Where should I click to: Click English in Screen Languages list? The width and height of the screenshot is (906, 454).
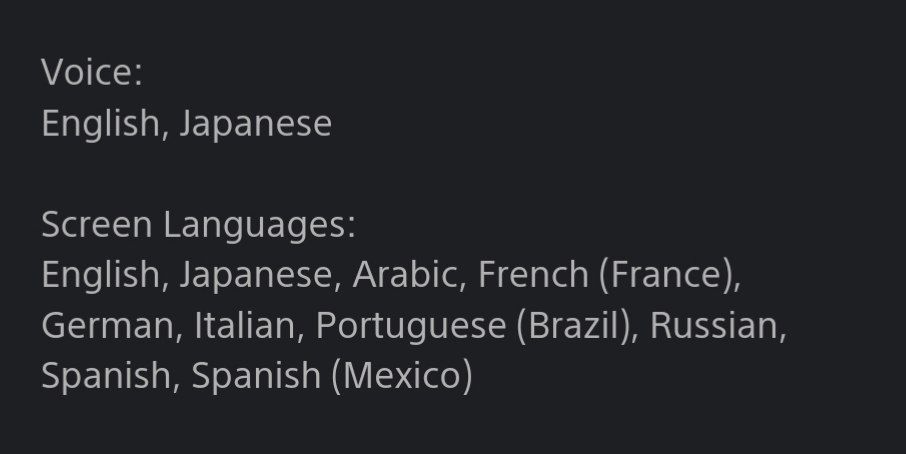(101, 275)
